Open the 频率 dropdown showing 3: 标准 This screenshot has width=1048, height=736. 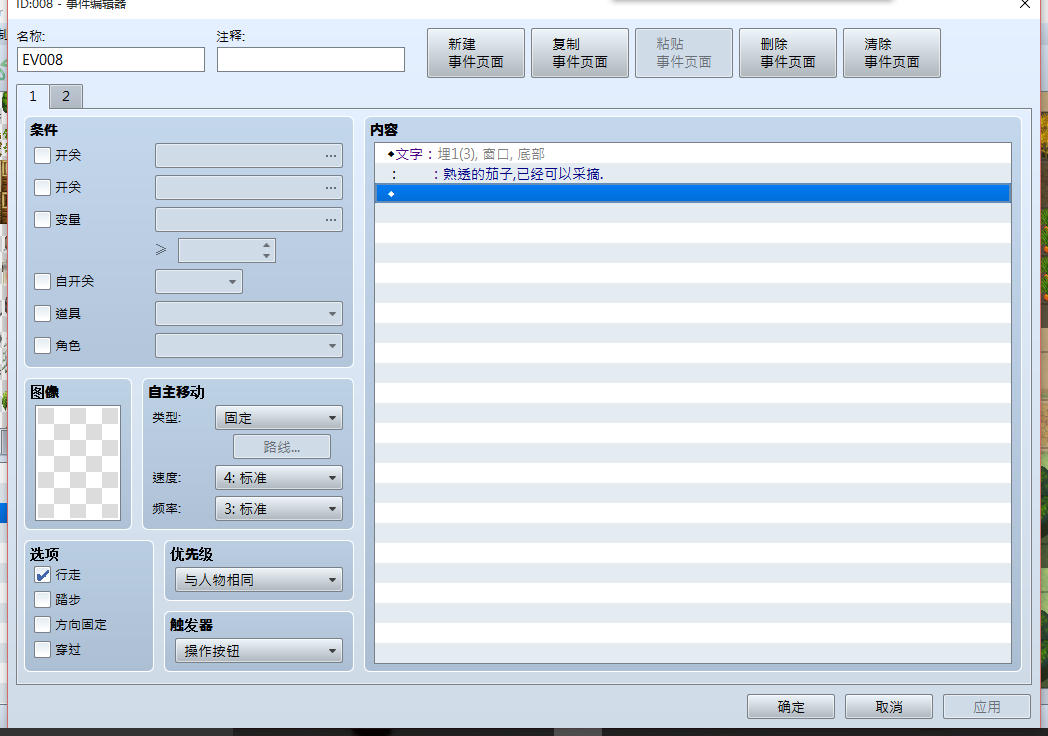(279, 509)
